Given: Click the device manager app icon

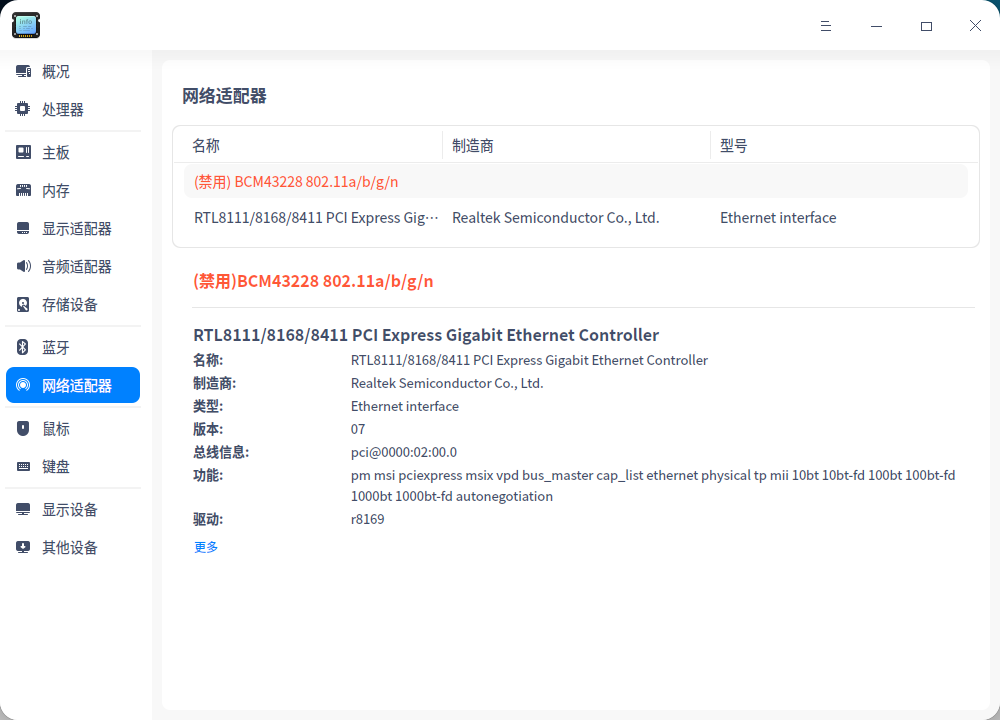Looking at the screenshot, I should click(25, 25).
